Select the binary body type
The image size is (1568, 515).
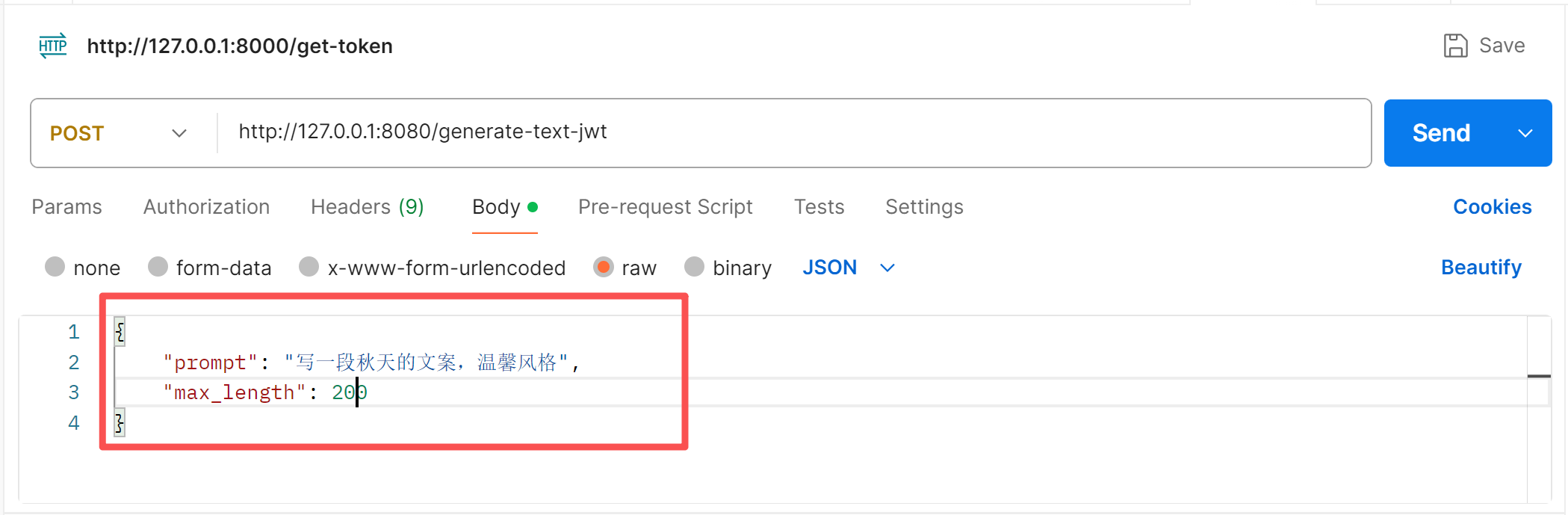point(695,267)
